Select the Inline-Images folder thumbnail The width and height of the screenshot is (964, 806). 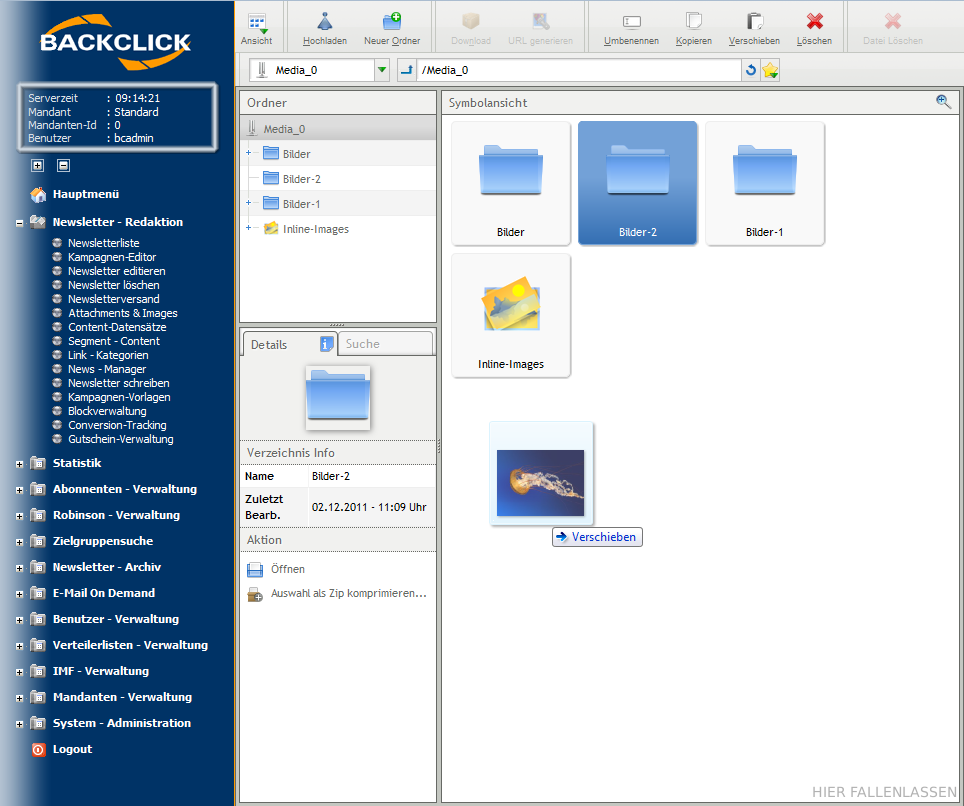[x=511, y=315]
